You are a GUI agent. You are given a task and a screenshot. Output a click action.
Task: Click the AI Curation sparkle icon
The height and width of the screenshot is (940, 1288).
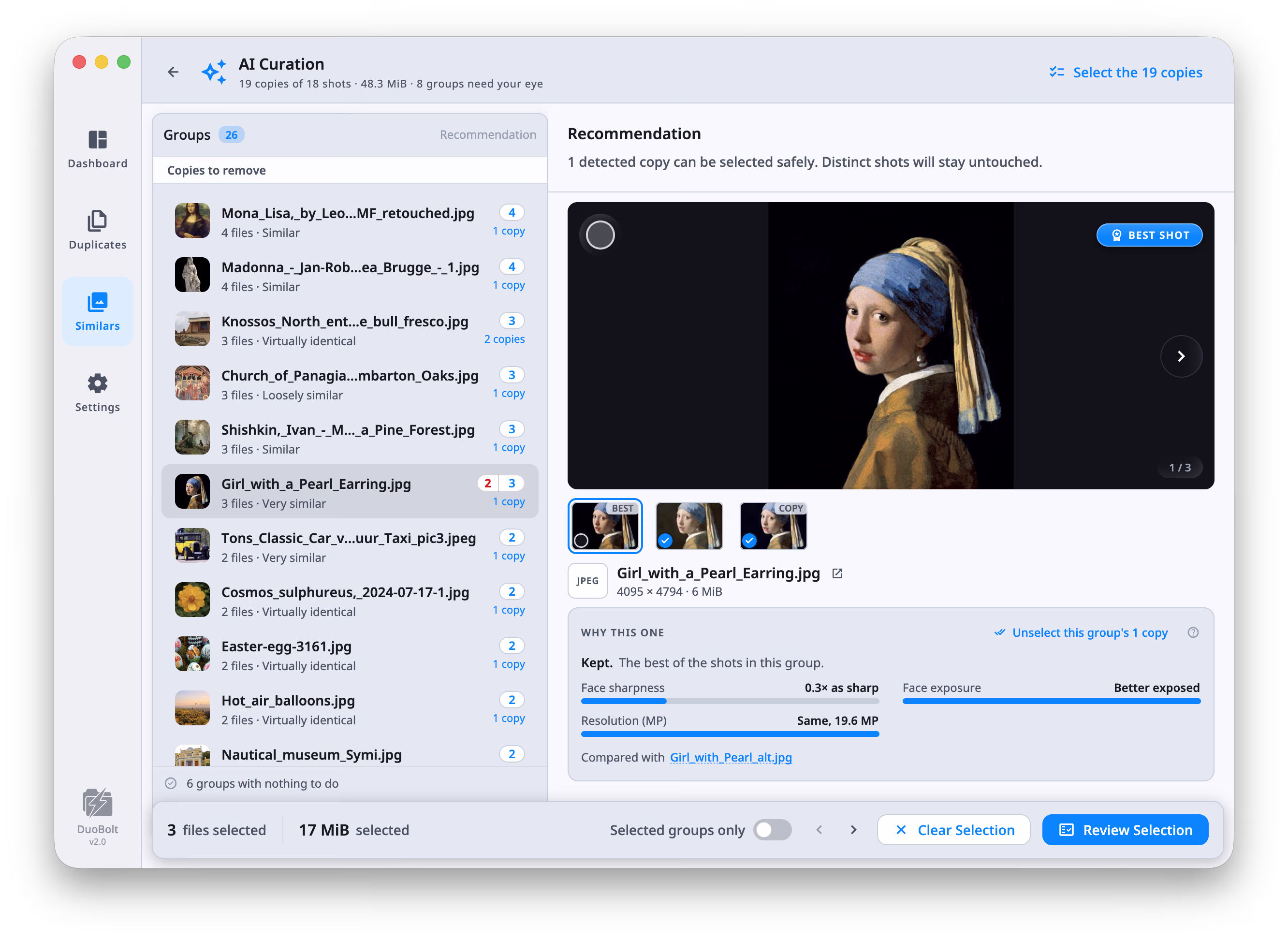point(214,72)
